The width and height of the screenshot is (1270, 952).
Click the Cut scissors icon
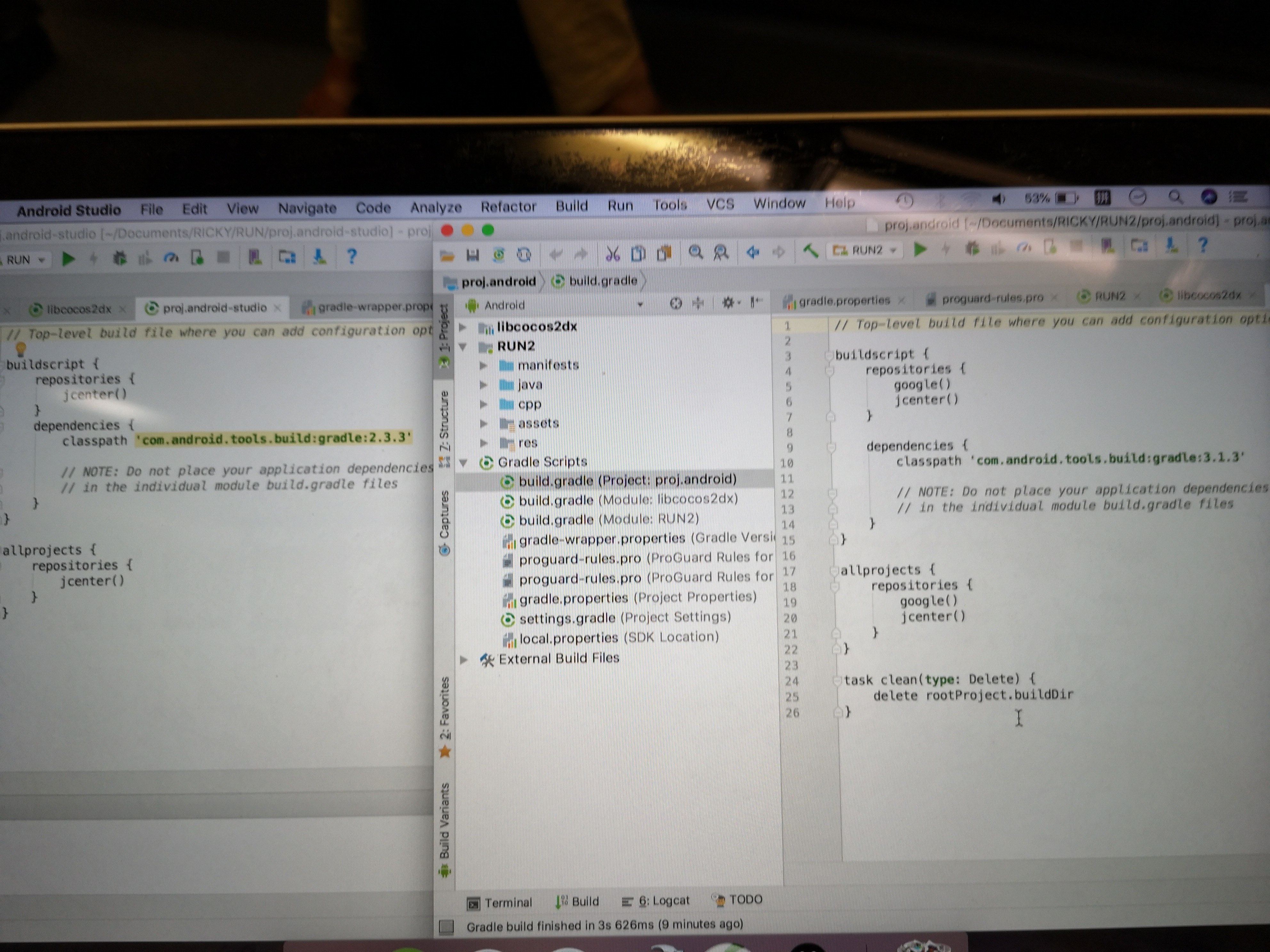(613, 253)
